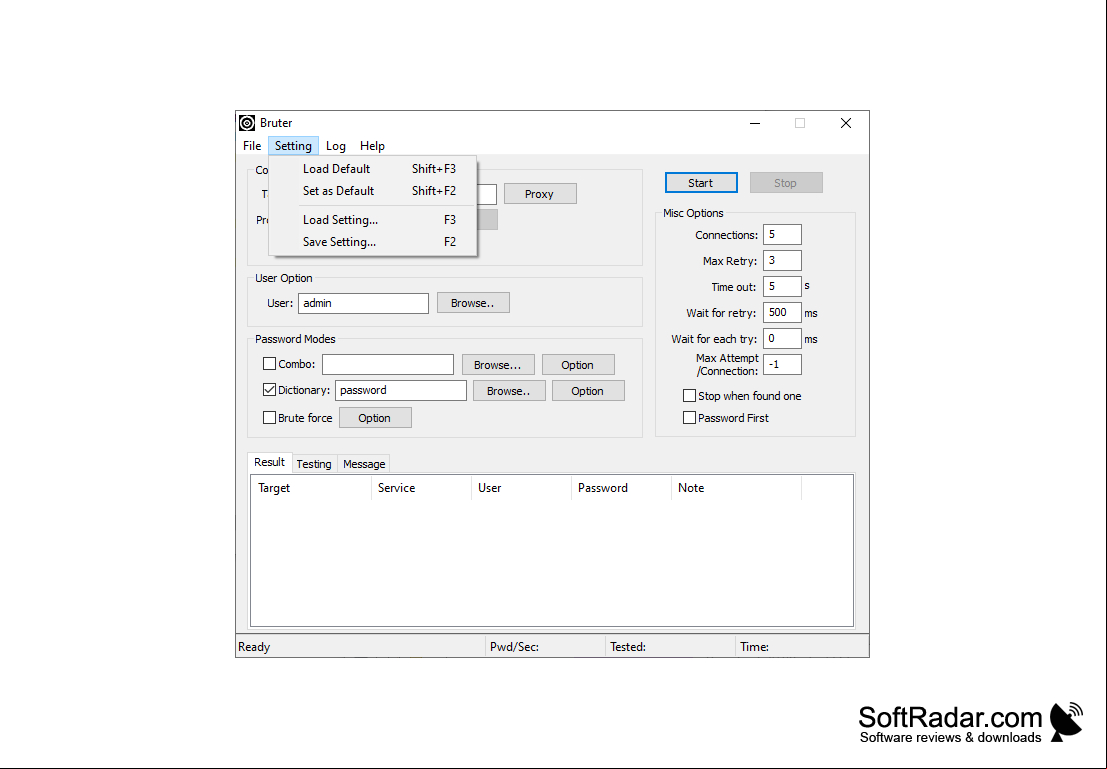
Task: Open Combo Option button
Action: [x=578, y=365]
